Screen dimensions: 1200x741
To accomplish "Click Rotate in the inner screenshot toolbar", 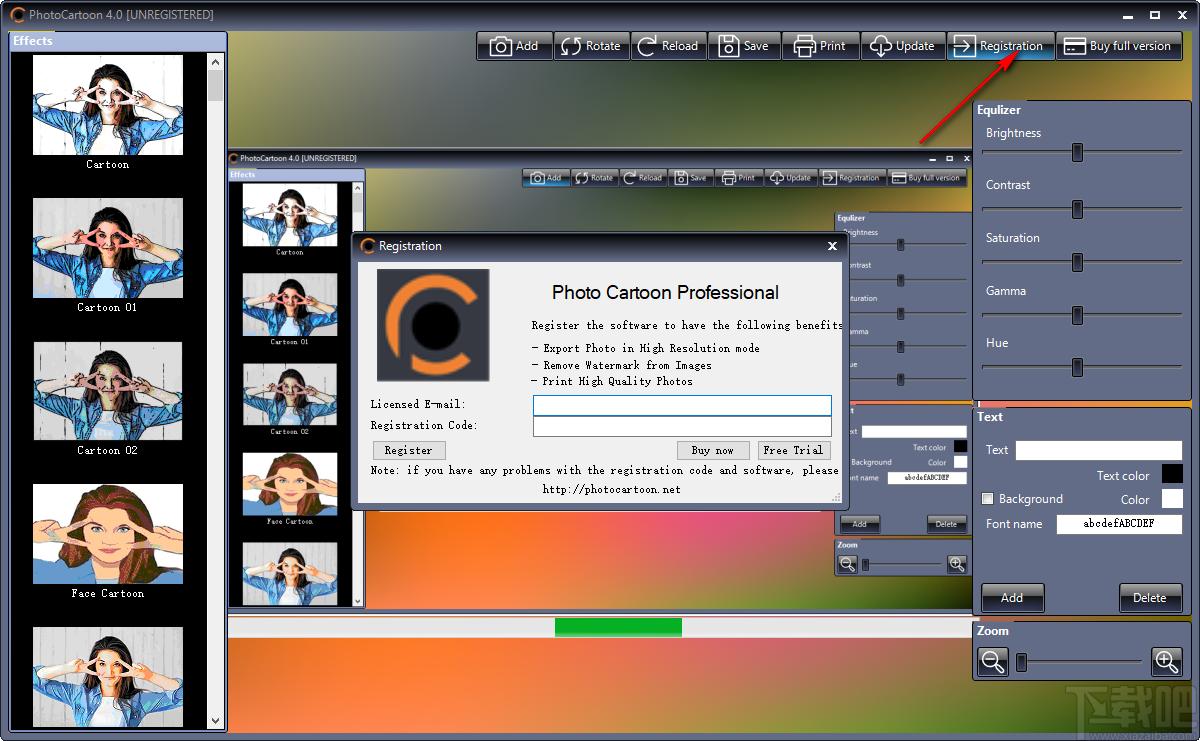I will 594,178.
